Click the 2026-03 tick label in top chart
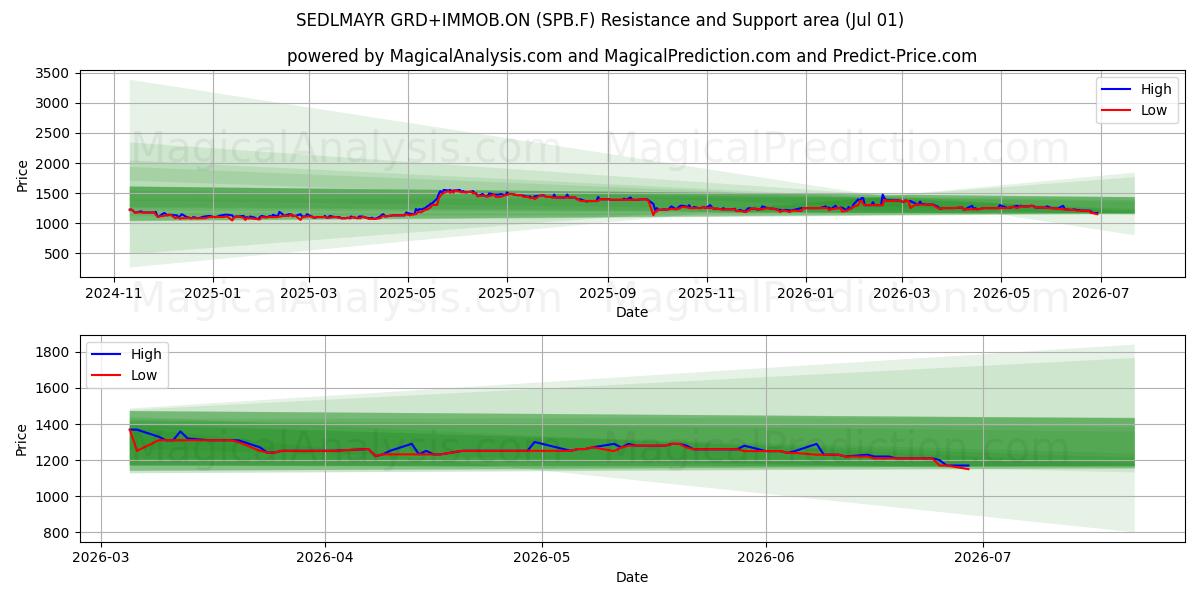1200x600 pixels. pyautogui.click(x=902, y=292)
